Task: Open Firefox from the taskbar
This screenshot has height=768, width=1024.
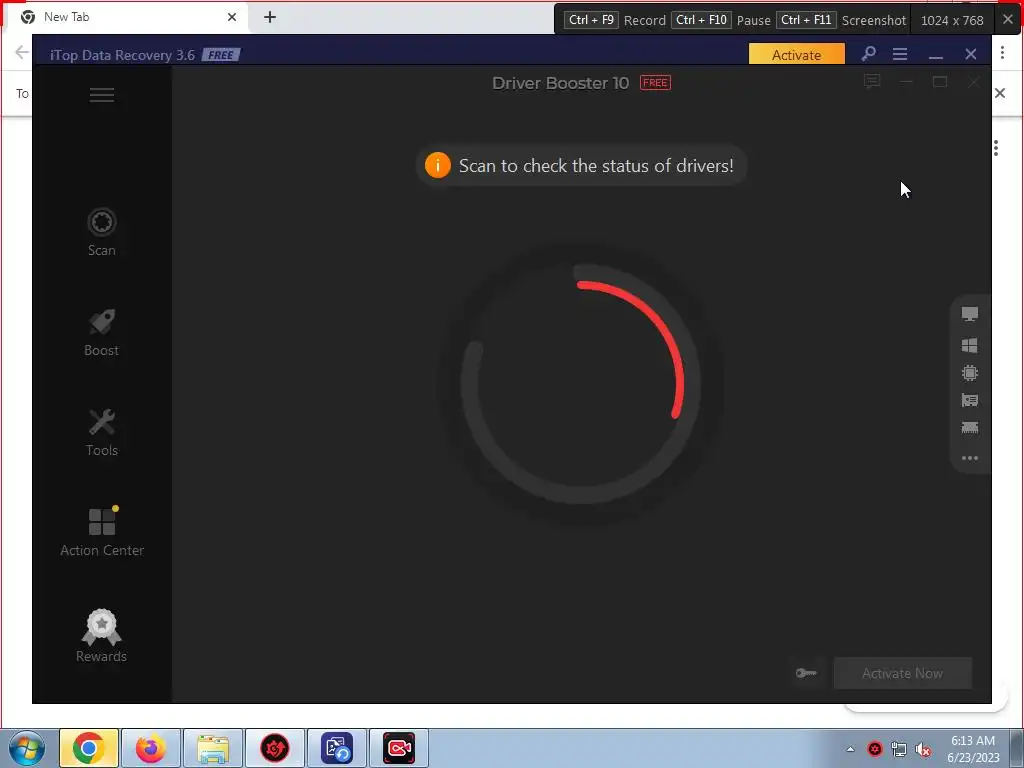Action: click(151, 748)
